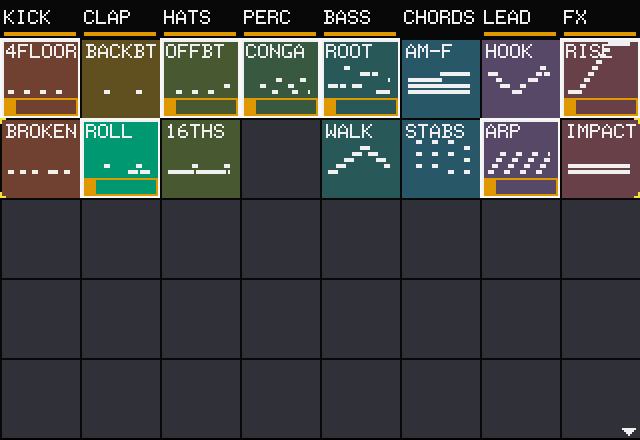This screenshot has width=640, height=440.
Task: Launch the WALK bass clip
Action: (360, 158)
